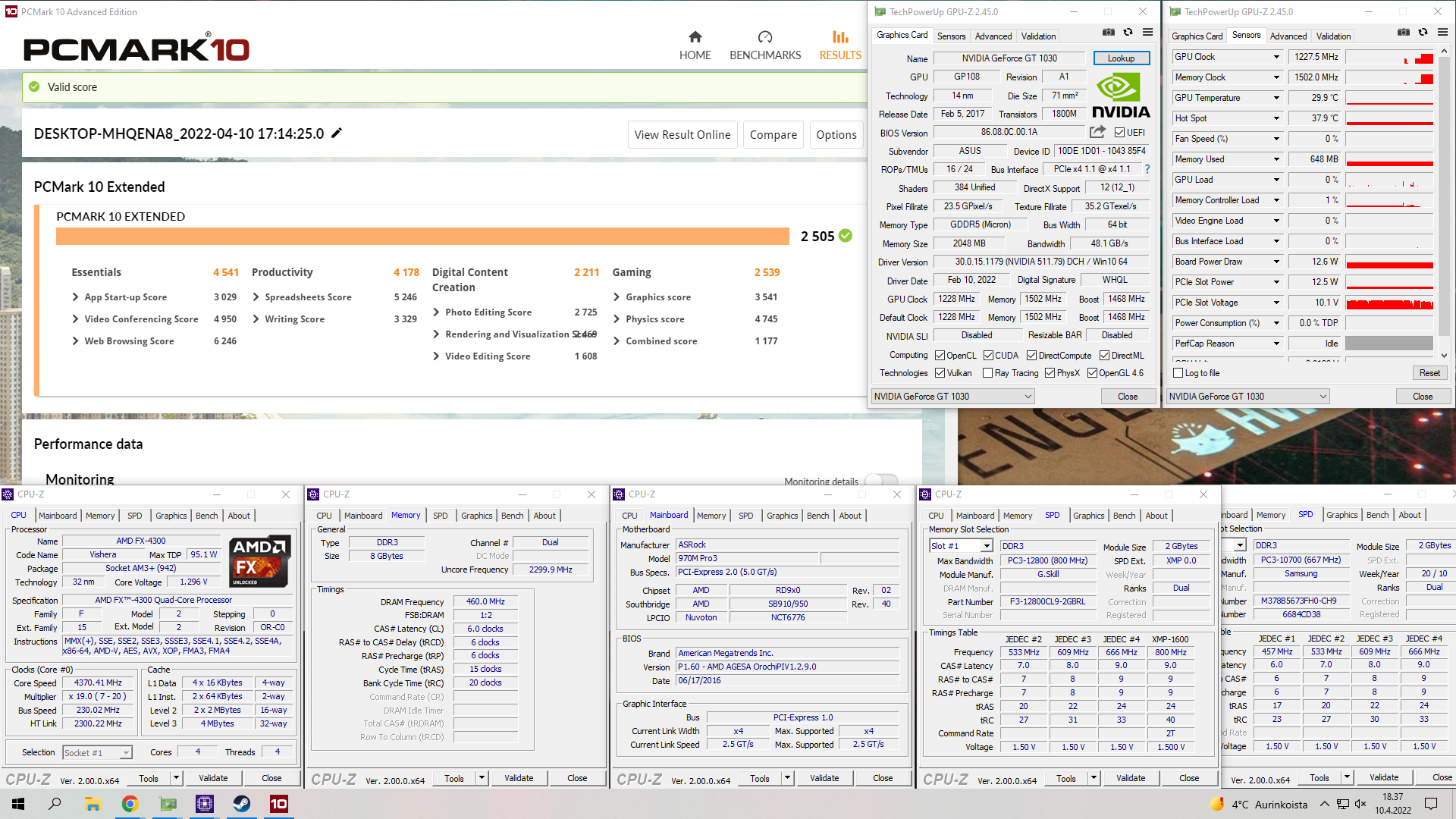Image resolution: width=1456 pixels, height=819 pixels.
Task: Enable Ray Tracing checkbox
Action: [987, 373]
